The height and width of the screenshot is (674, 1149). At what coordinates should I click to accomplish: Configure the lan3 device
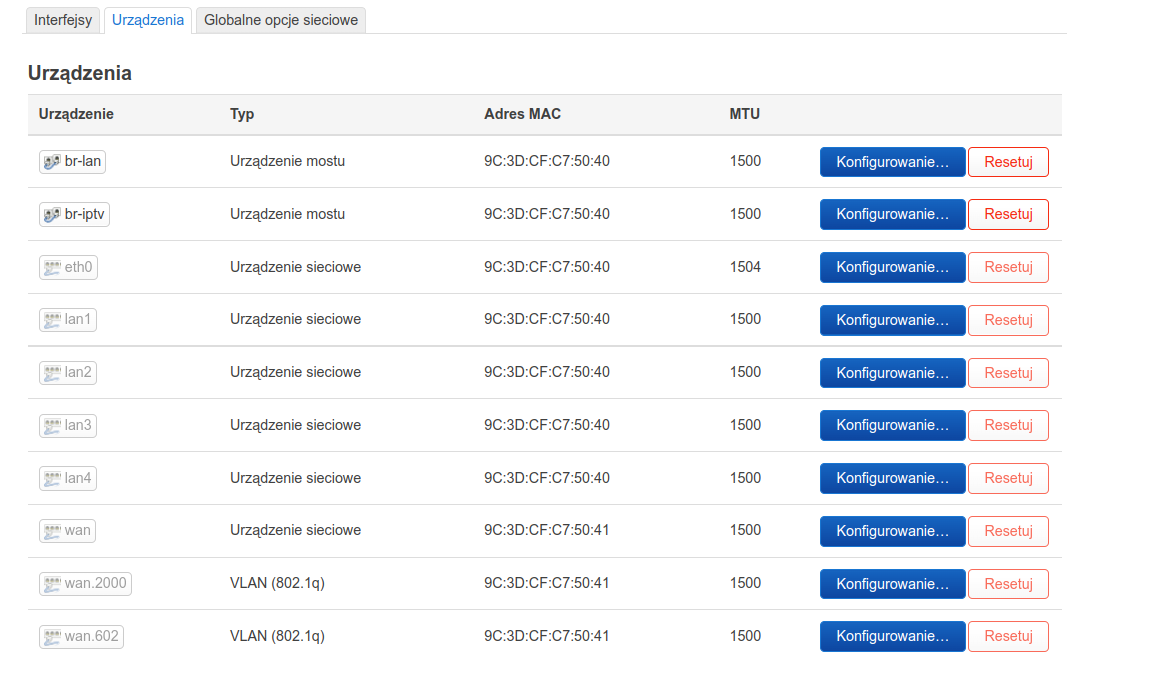[893, 426]
